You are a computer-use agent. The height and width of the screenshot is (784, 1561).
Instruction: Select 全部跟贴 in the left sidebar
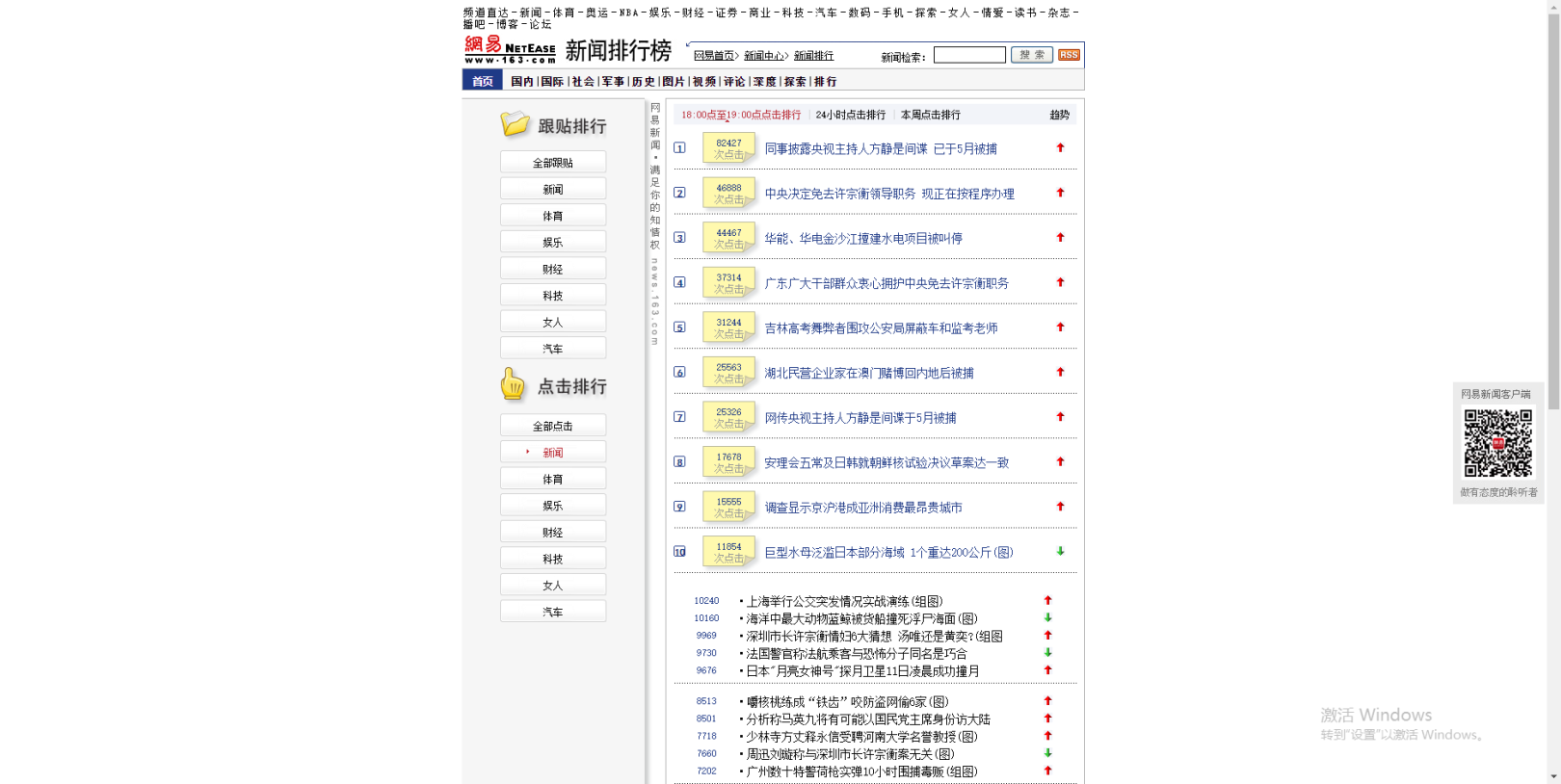coord(553,163)
